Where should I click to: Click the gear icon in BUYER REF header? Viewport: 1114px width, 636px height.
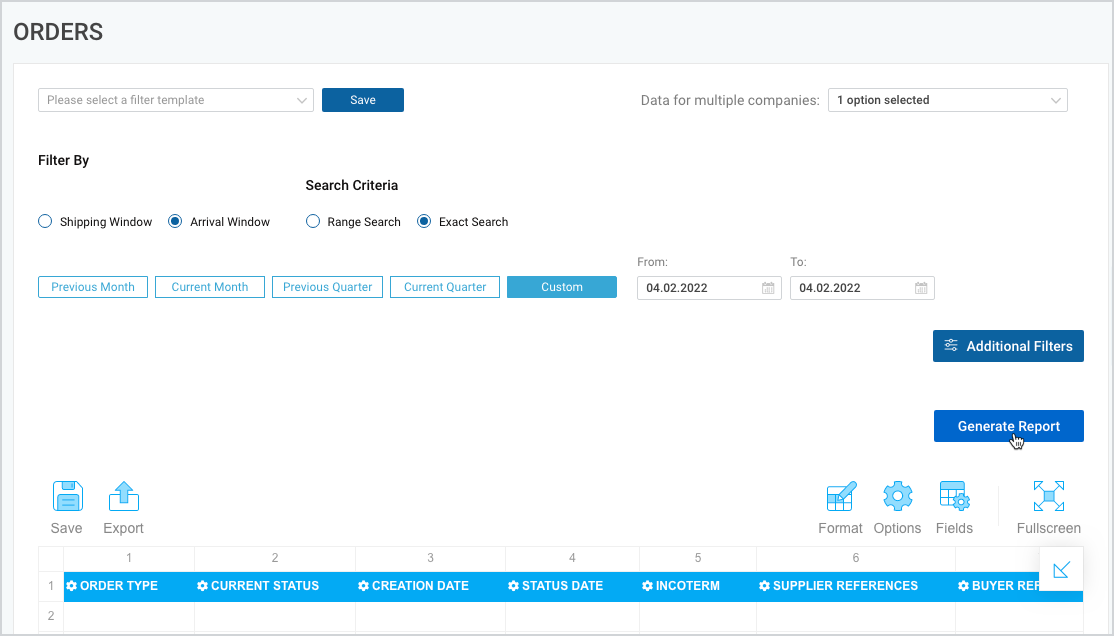point(963,586)
